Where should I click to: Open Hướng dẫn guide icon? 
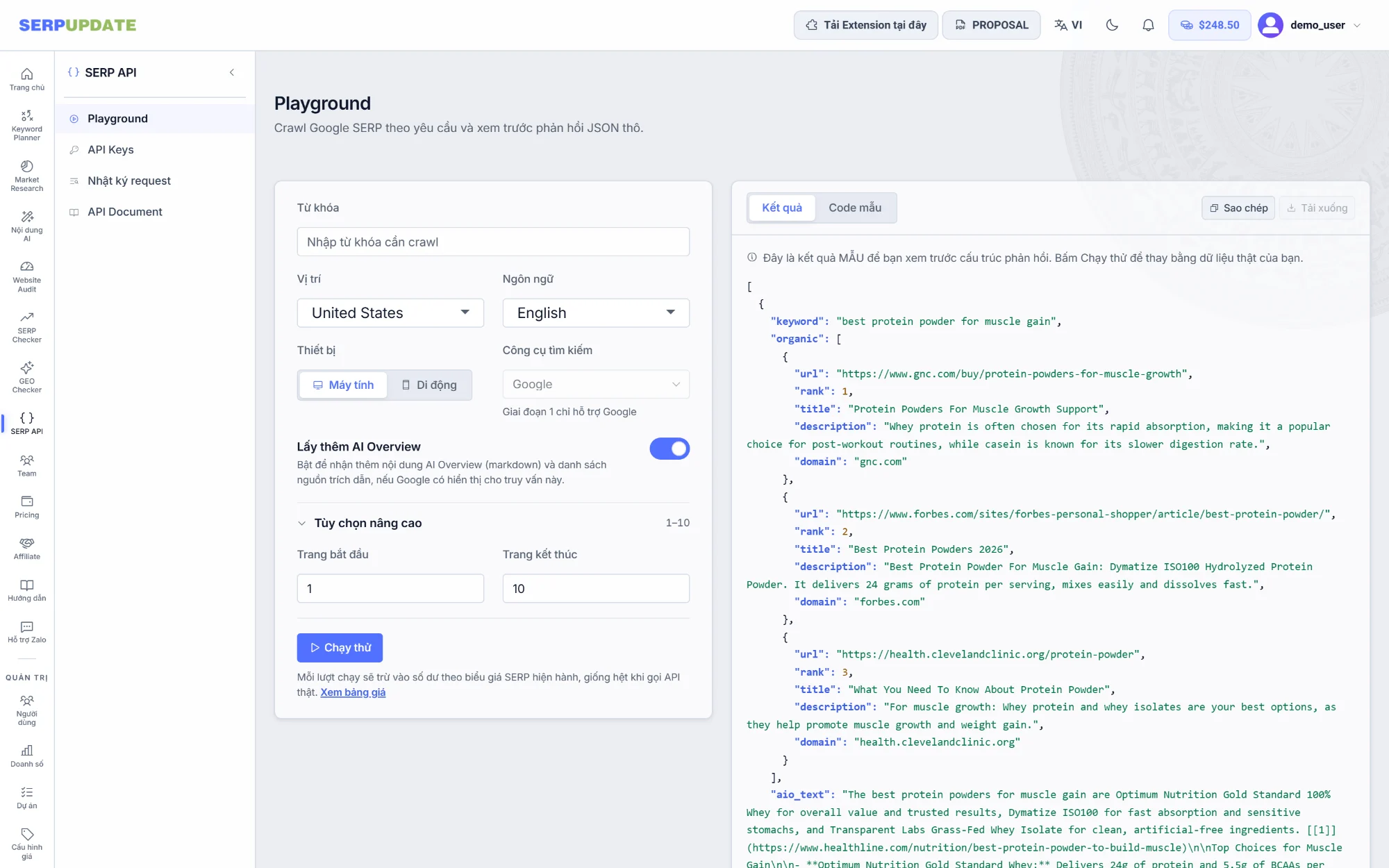click(x=27, y=590)
